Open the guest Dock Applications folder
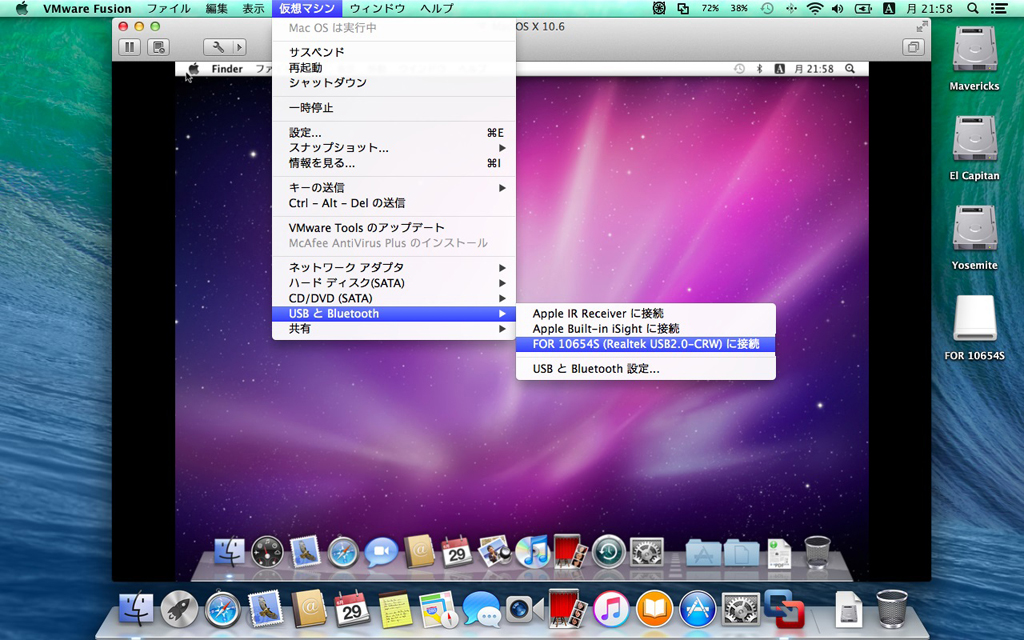This screenshot has width=1024, height=640. coord(703,552)
